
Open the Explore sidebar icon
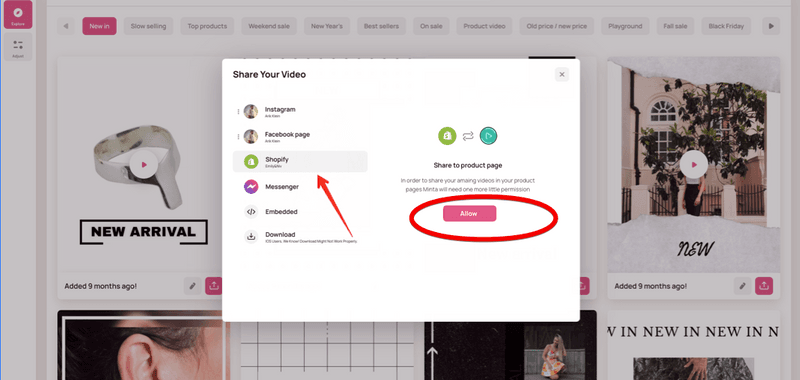pyautogui.click(x=18, y=14)
